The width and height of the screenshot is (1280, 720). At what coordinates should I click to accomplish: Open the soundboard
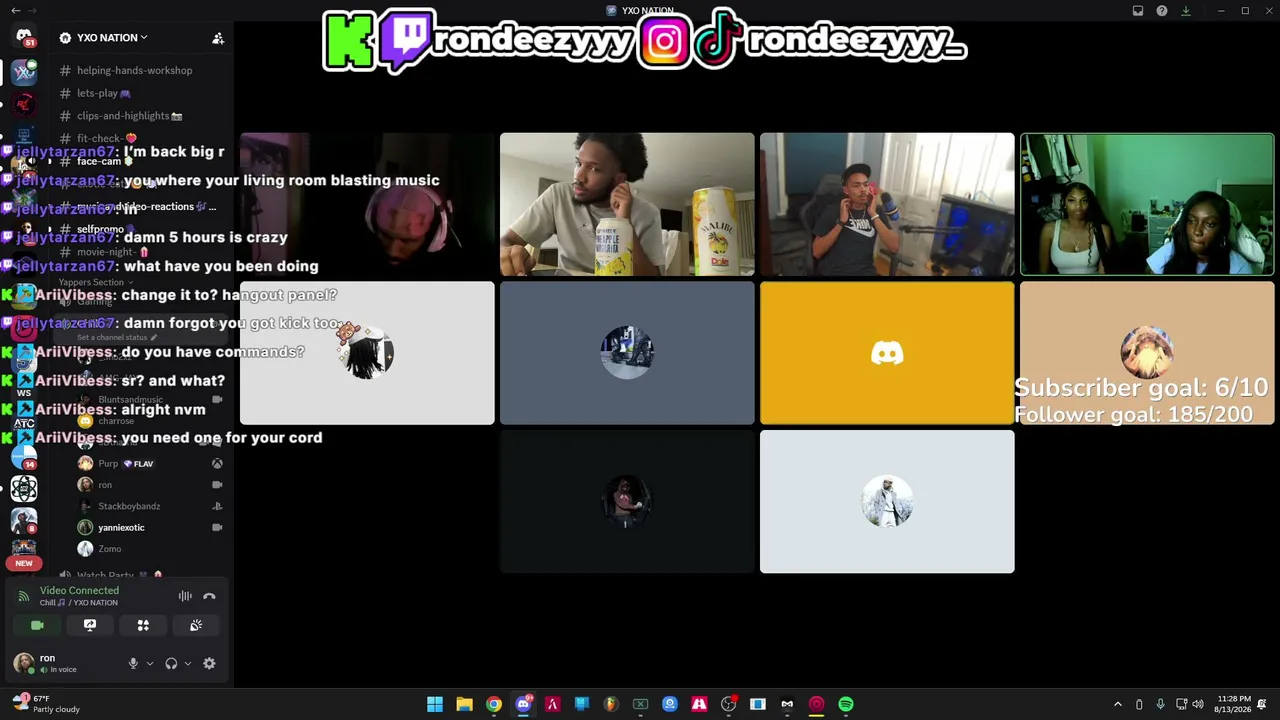(x=196, y=625)
